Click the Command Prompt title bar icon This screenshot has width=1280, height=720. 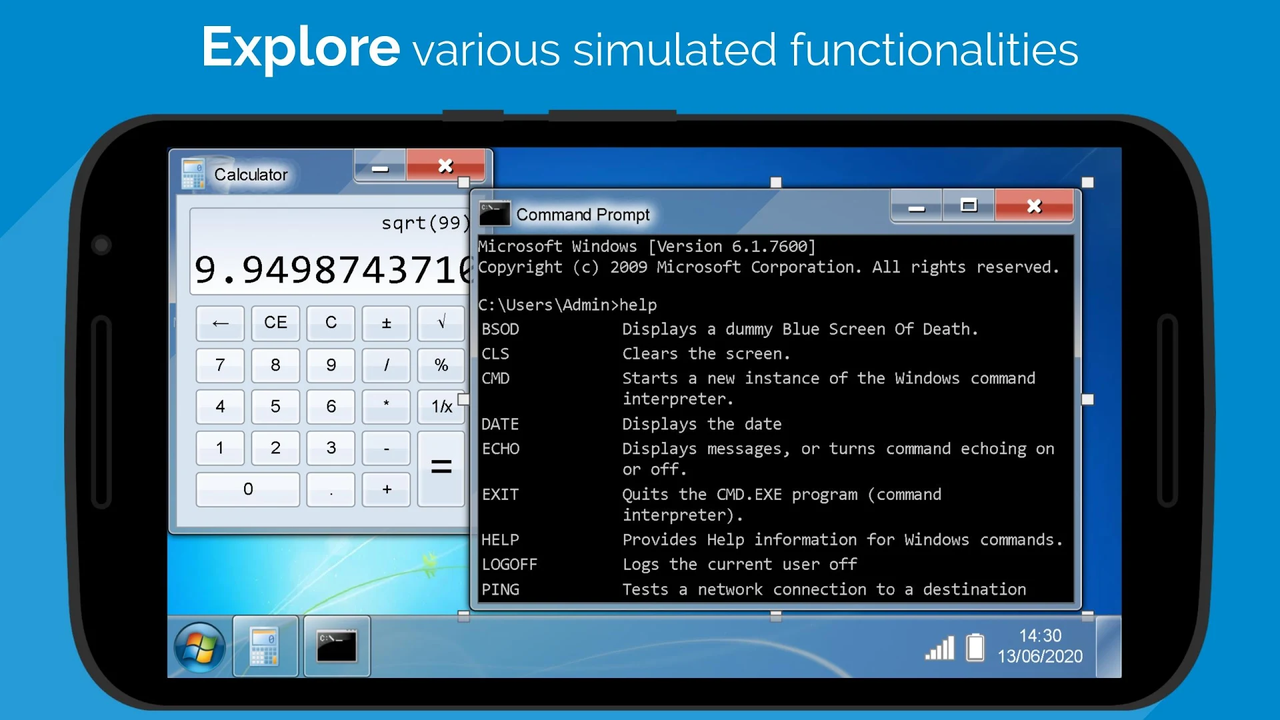[494, 214]
